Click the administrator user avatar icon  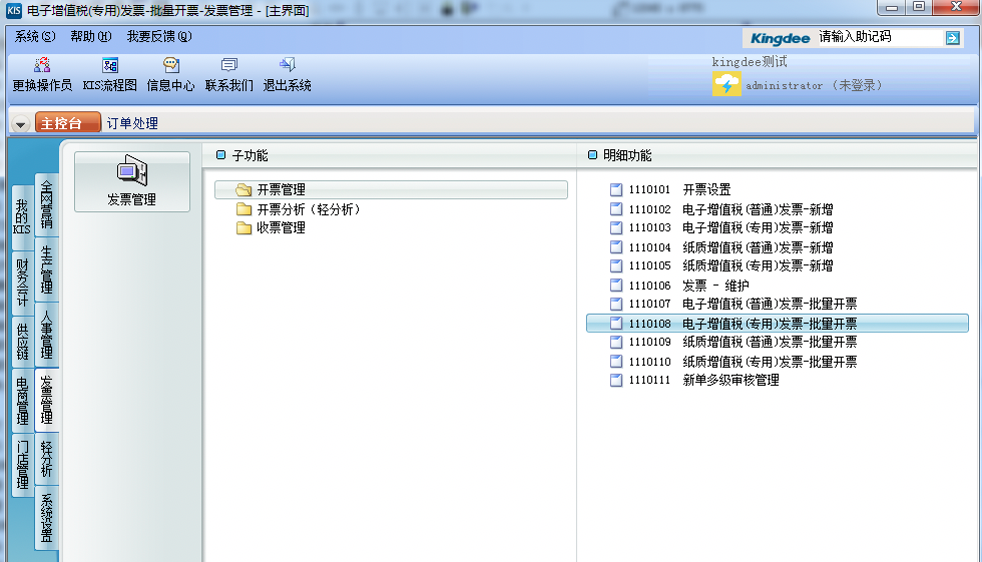tap(726, 85)
